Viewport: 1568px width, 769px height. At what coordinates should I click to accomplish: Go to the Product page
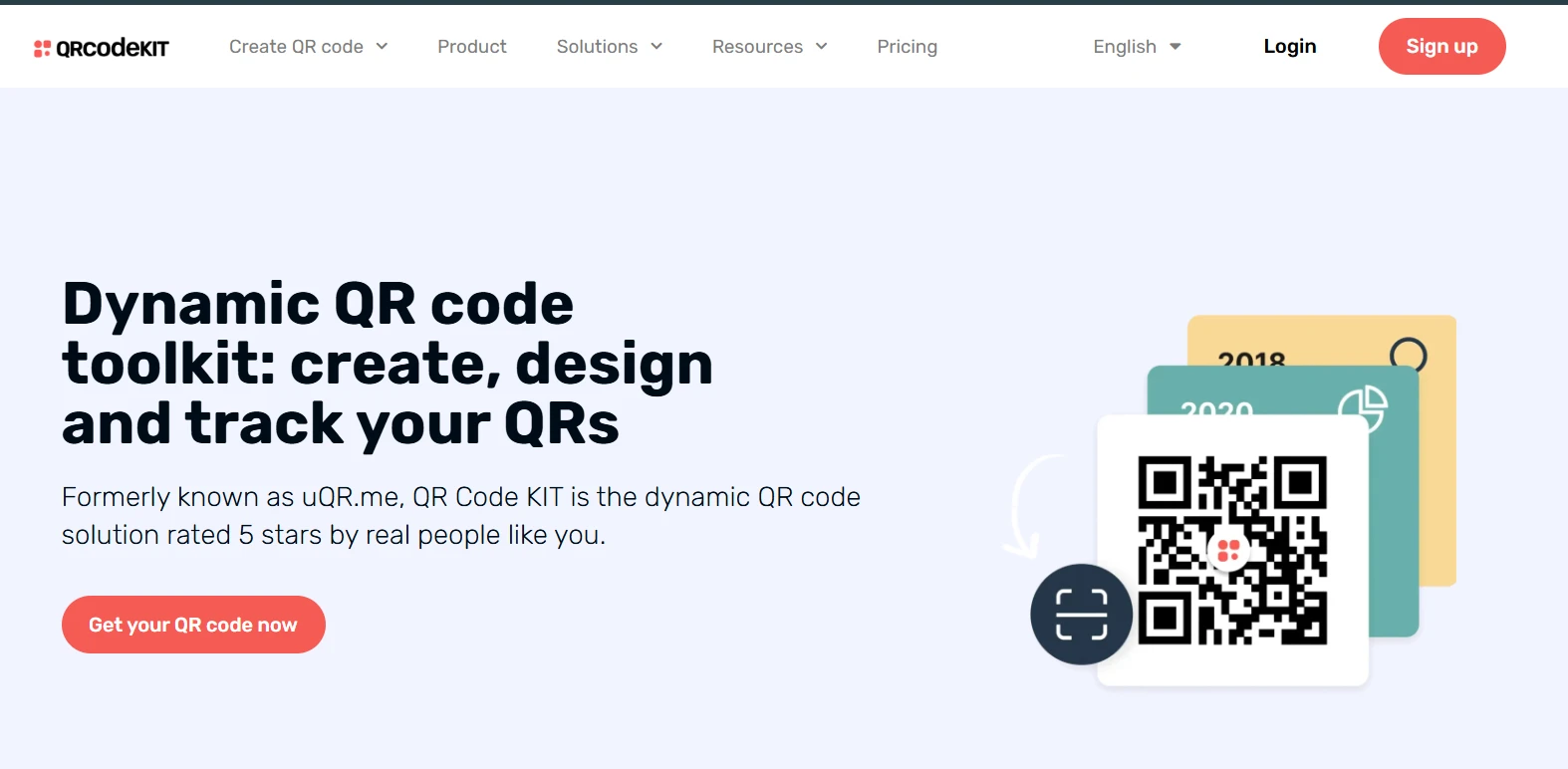pyautogui.click(x=472, y=47)
